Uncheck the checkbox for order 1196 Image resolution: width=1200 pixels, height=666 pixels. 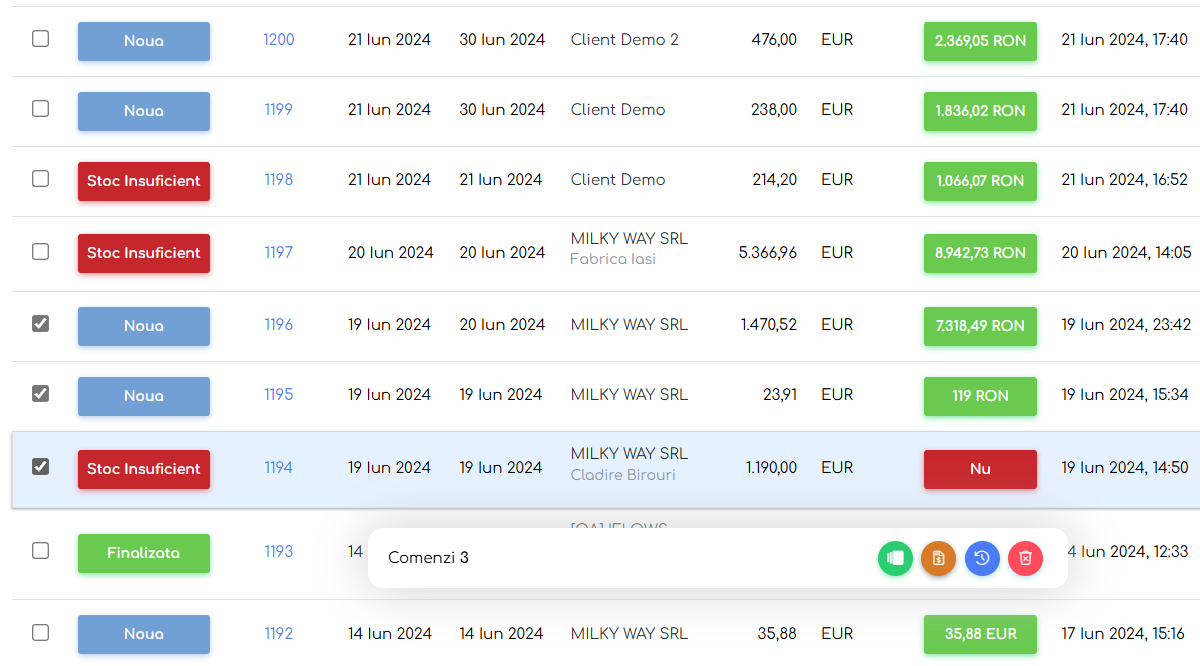40,324
